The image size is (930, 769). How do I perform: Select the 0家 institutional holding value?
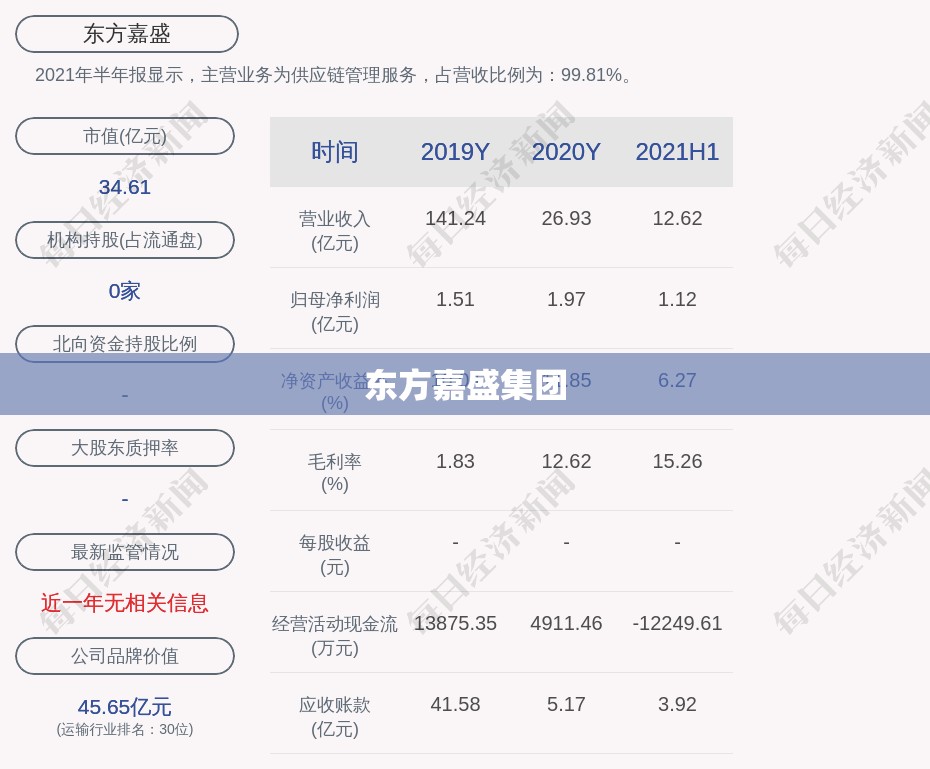click(x=125, y=291)
